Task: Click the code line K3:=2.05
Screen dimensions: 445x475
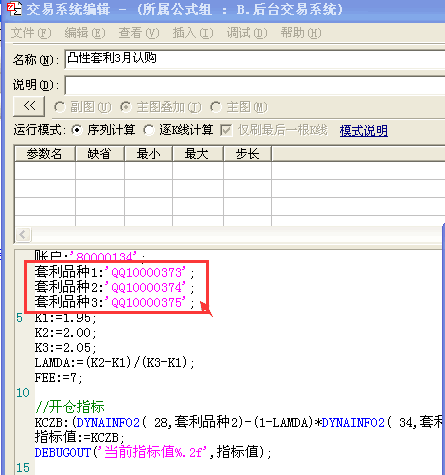Action: pos(65,347)
